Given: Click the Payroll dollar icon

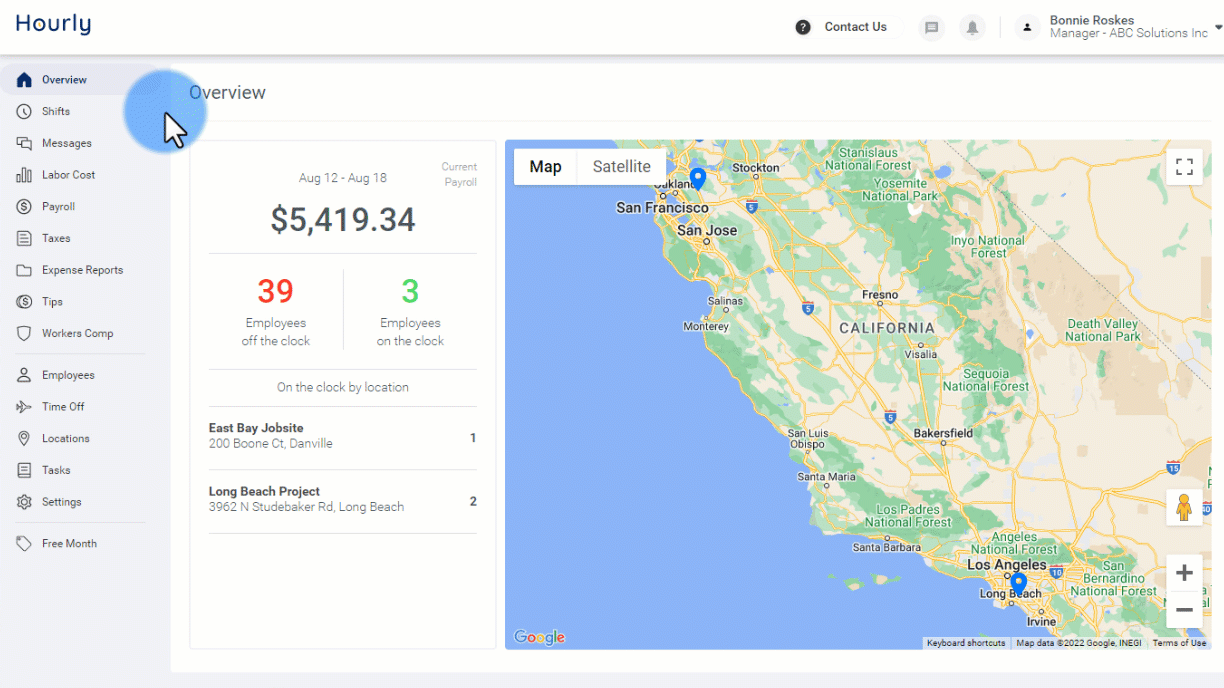Looking at the screenshot, I should tap(24, 207).
